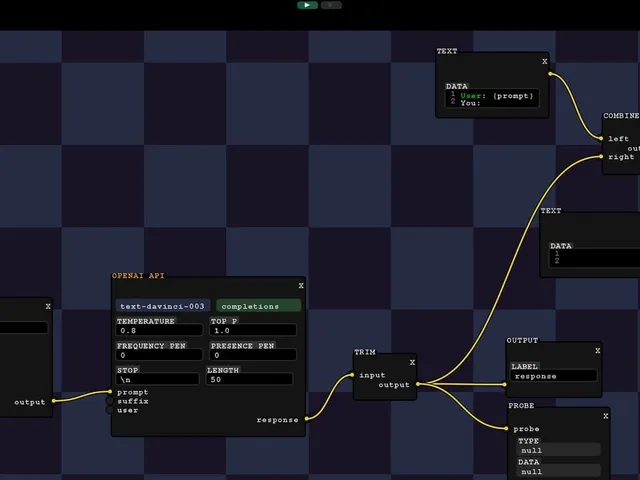The image size is (640, 480).
Task: Click the gray stop button at top
Action: (331, 5)
